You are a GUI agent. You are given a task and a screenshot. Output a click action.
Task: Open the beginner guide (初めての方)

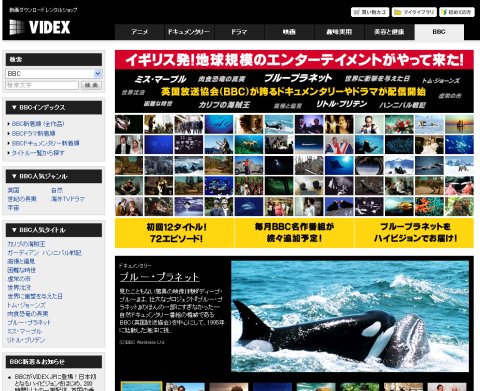pyautogui.click(x=456, y=12)
